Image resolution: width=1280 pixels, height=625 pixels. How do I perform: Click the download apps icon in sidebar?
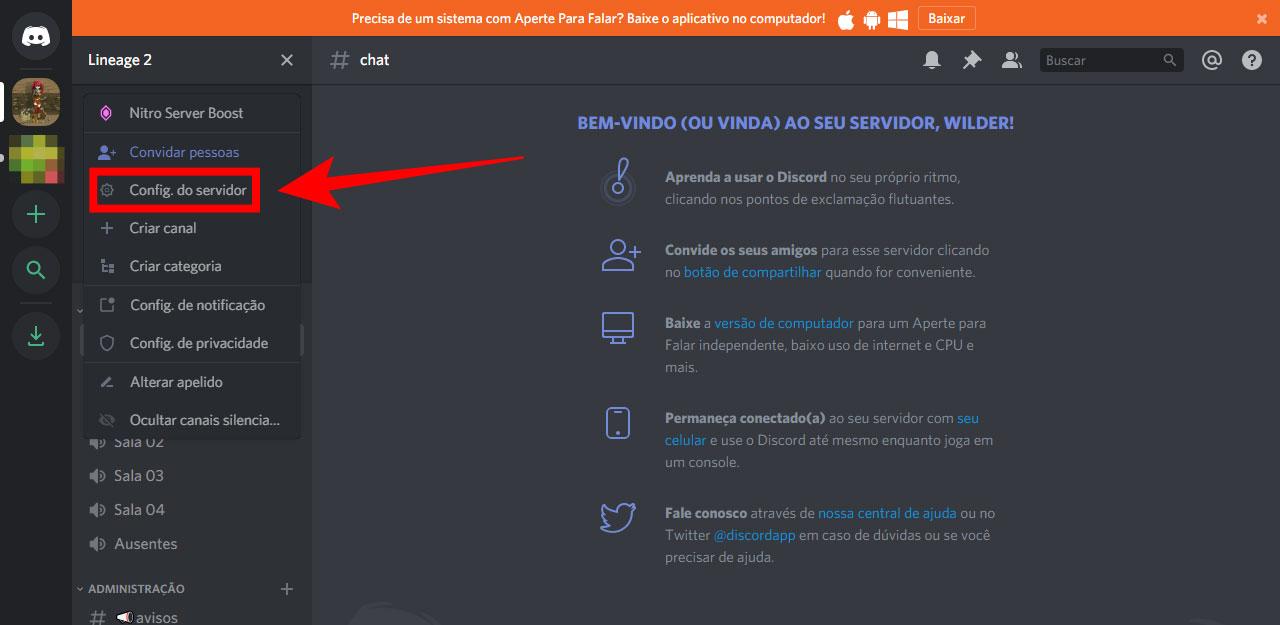tap(36, 336)
